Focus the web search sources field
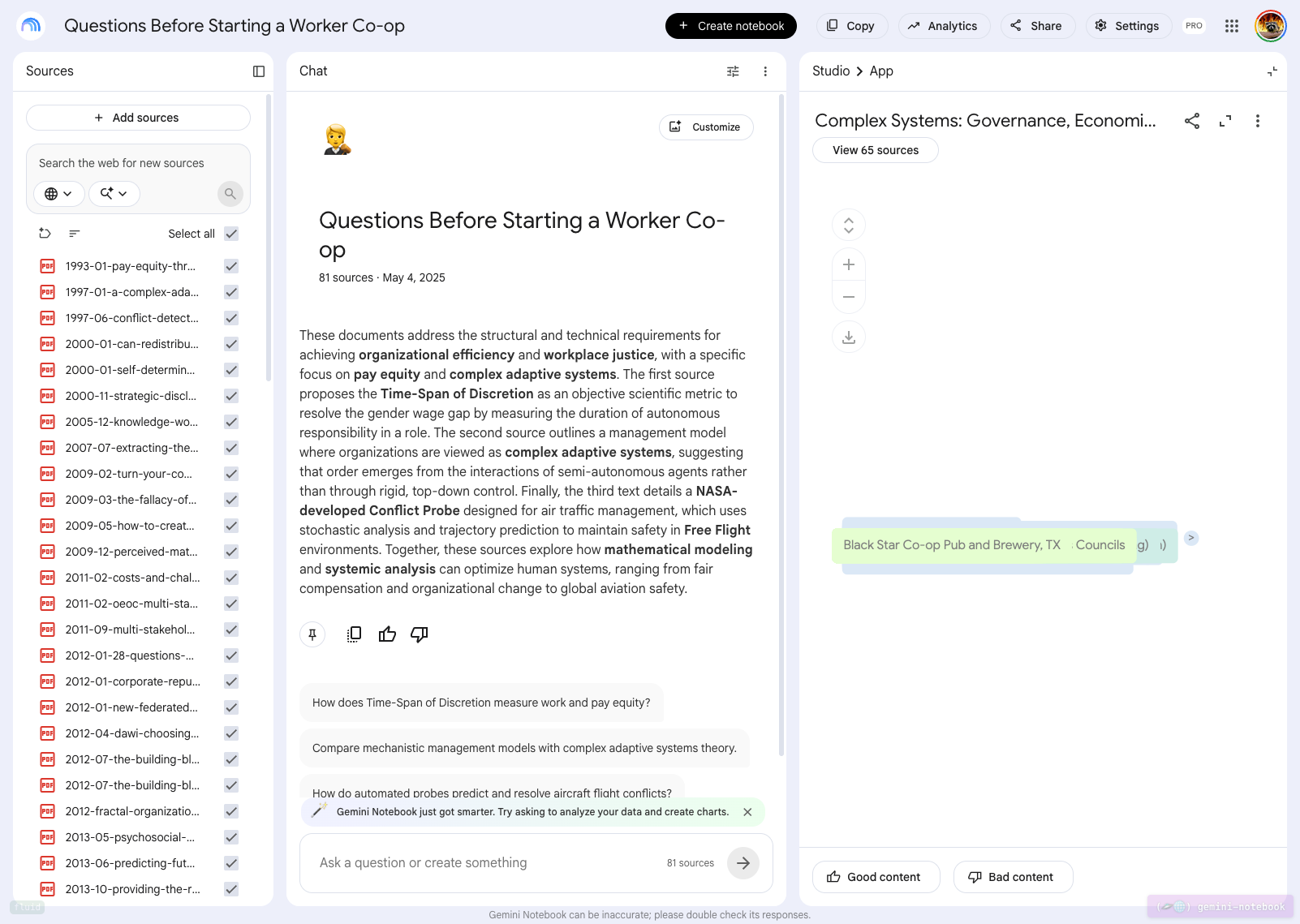 click(138, 163)
